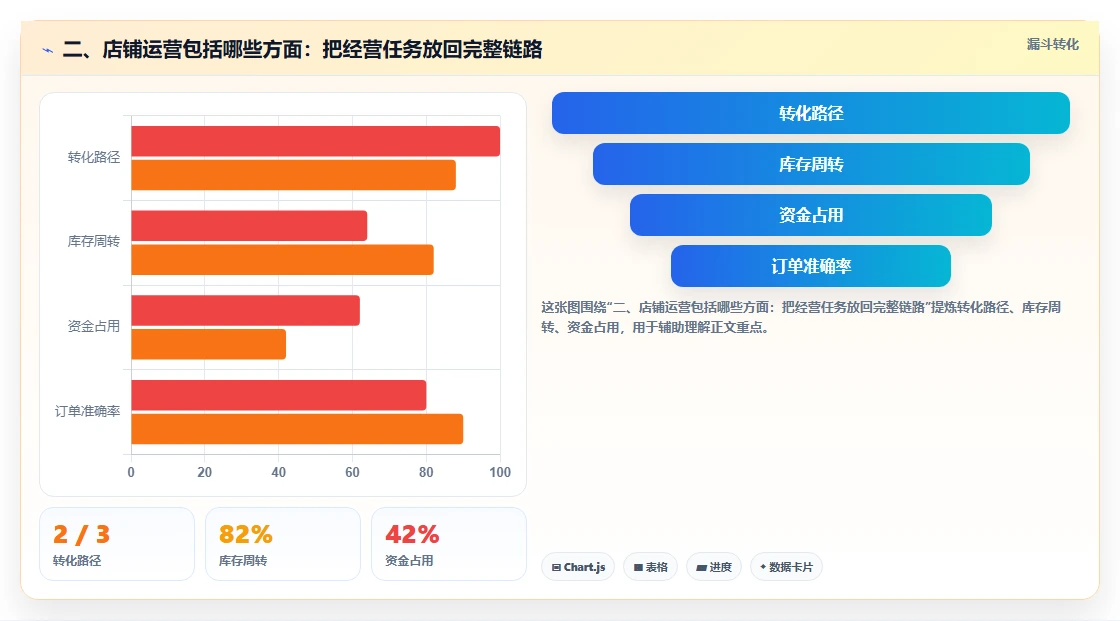Open the 82% 库存周转 data card
Image resolution: width=1120 pixels, height=621 pixels.
click(283, 544)
